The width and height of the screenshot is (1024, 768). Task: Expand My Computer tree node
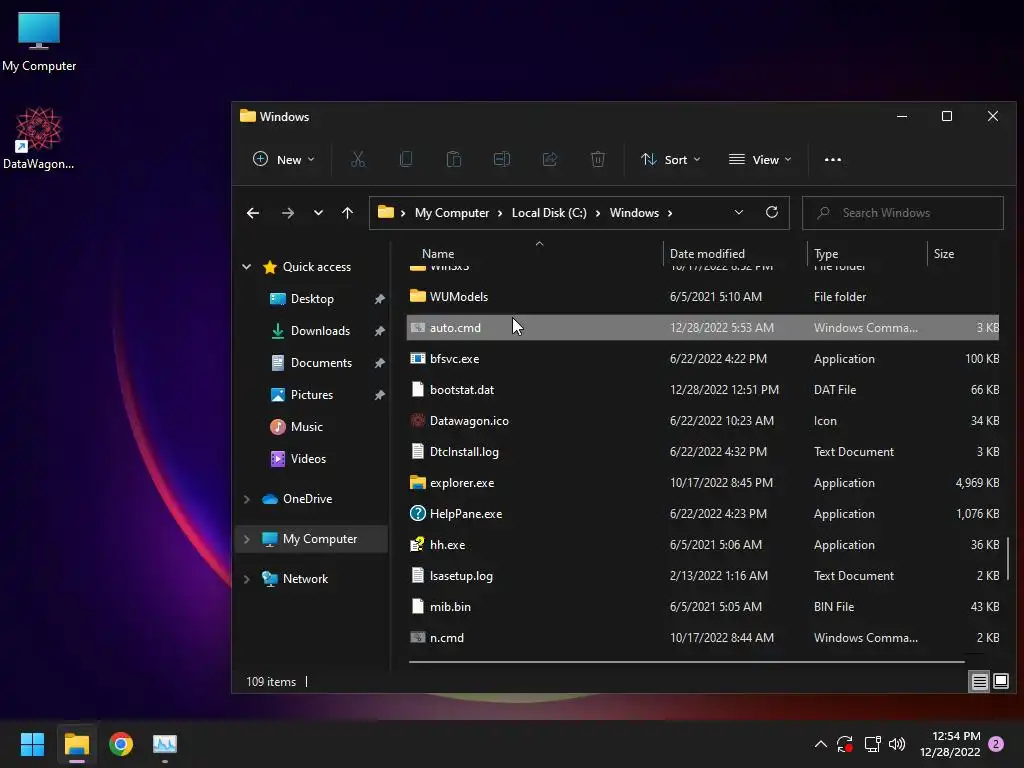pos(246,539)
